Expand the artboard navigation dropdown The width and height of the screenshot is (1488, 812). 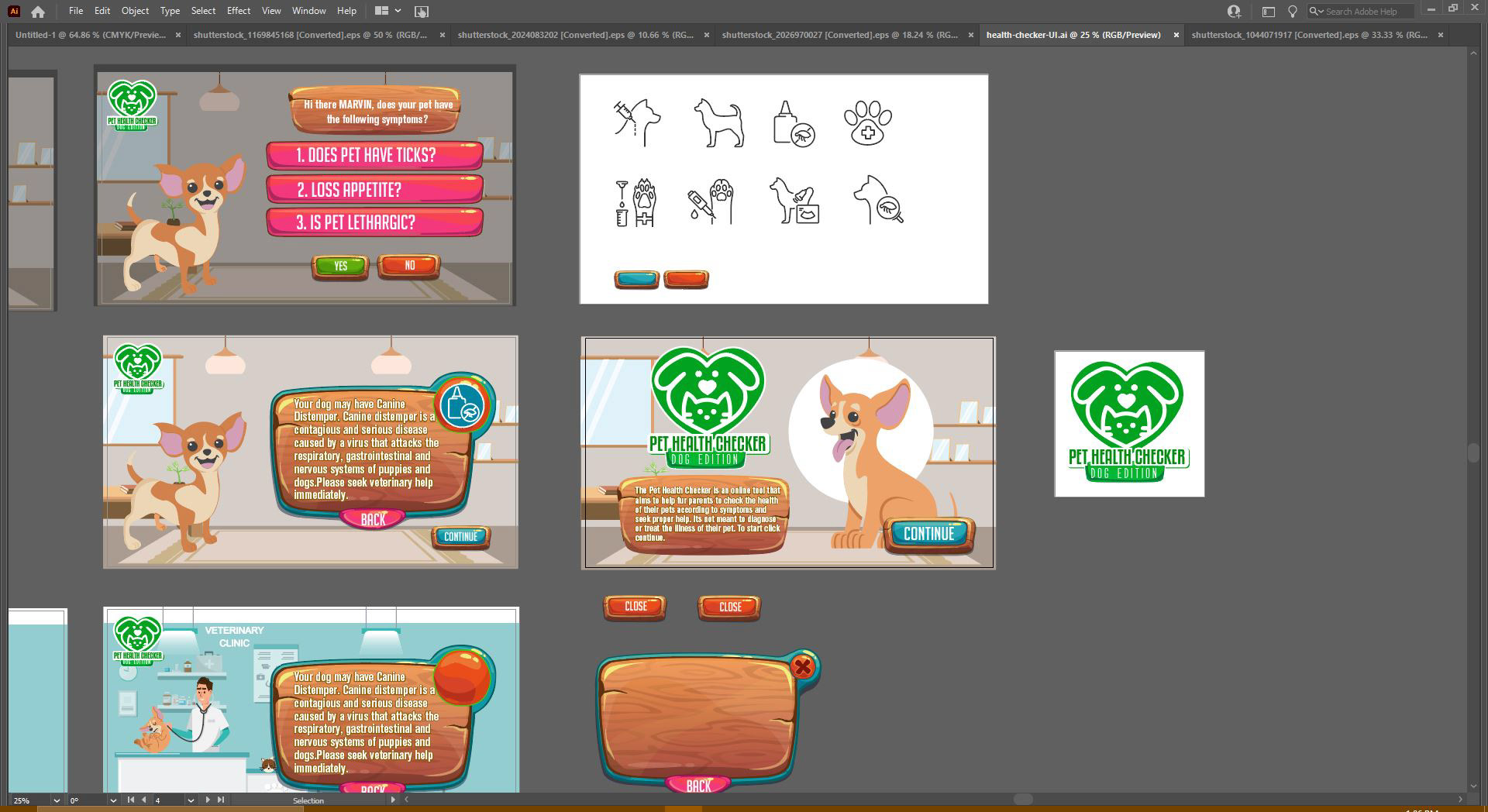[191, 800]
